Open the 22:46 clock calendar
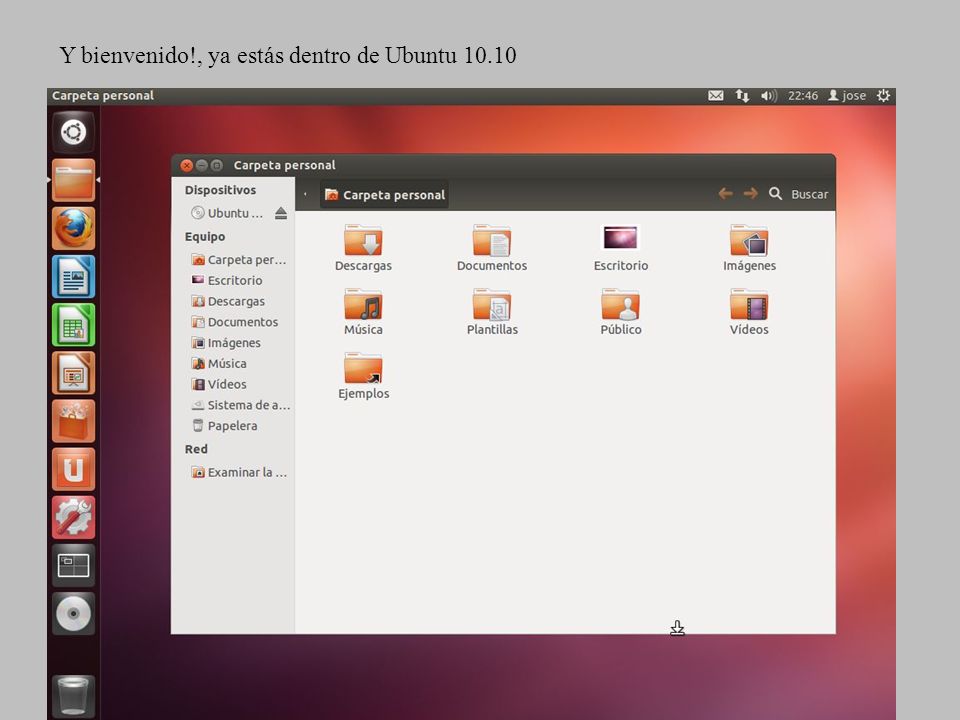This screenshot has height=720, width=960. [803, 96]
